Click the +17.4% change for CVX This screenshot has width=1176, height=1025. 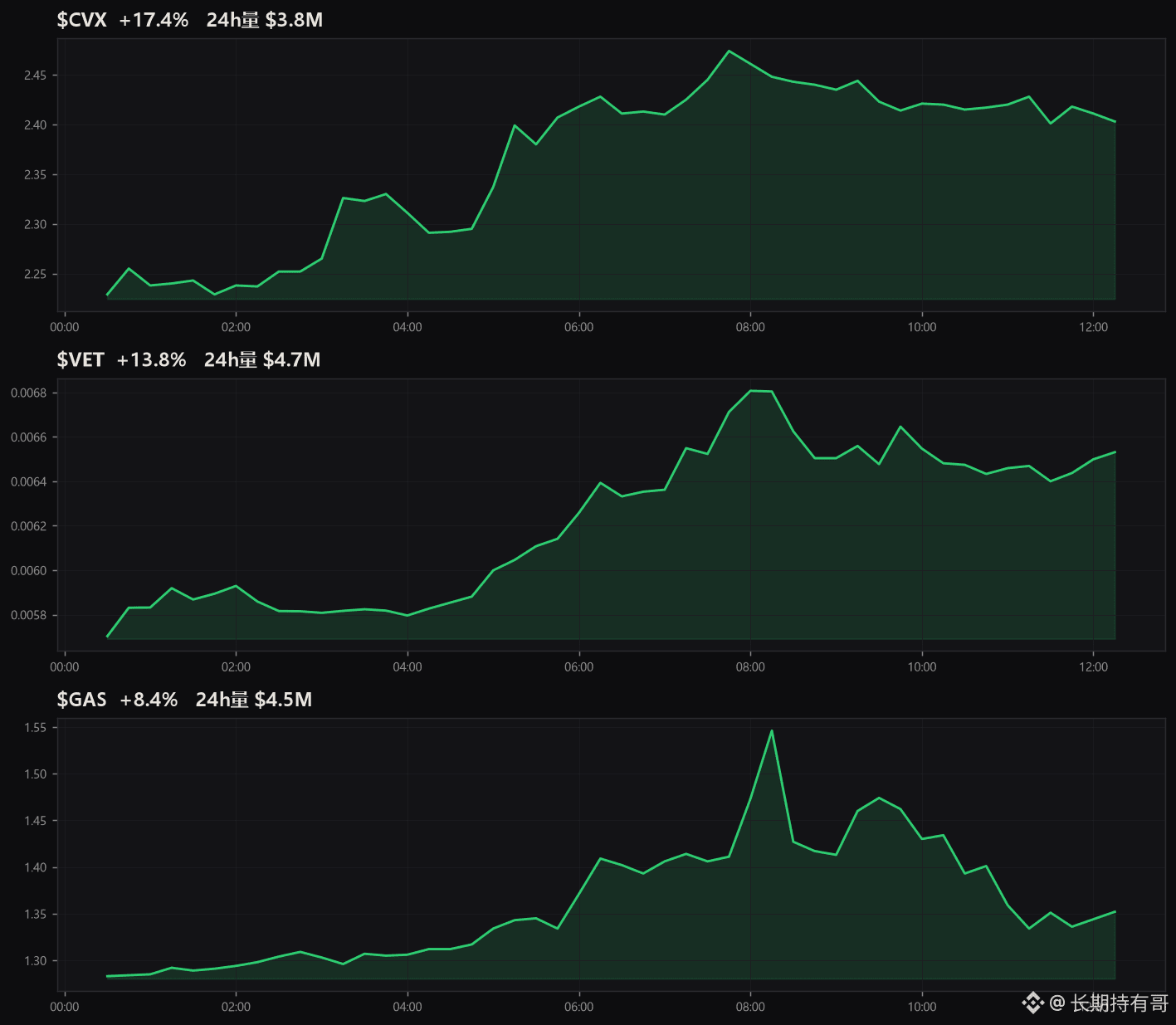tap(154, 20)
